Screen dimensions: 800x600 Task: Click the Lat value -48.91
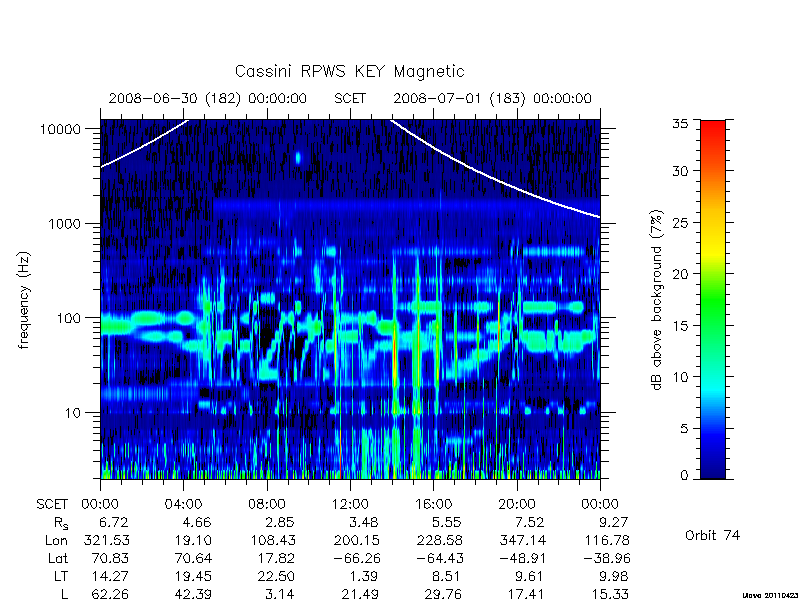[x=523, y=558]
